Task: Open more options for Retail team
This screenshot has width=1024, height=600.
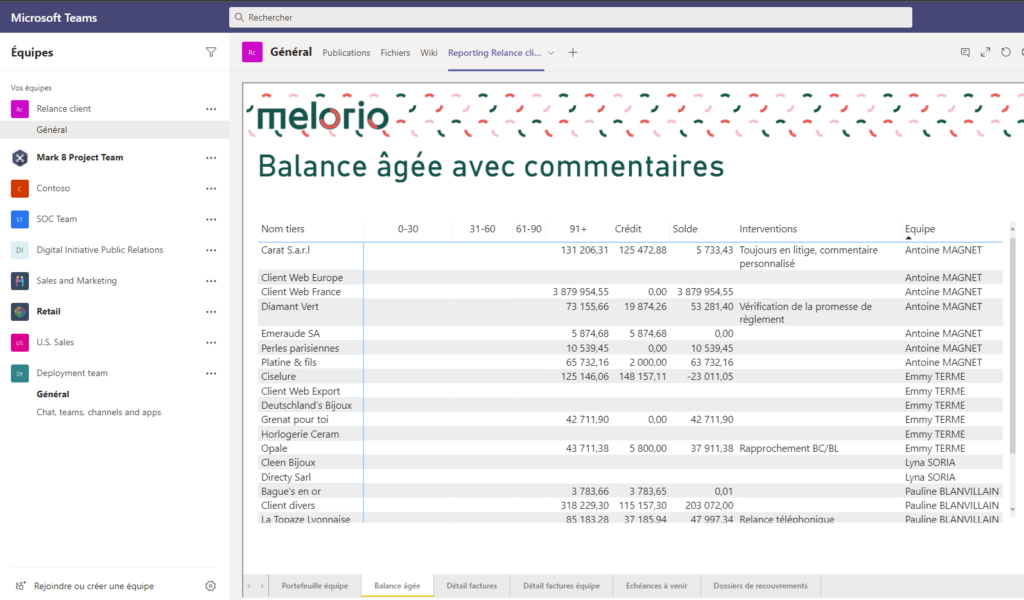Action: tap(211, 312)
